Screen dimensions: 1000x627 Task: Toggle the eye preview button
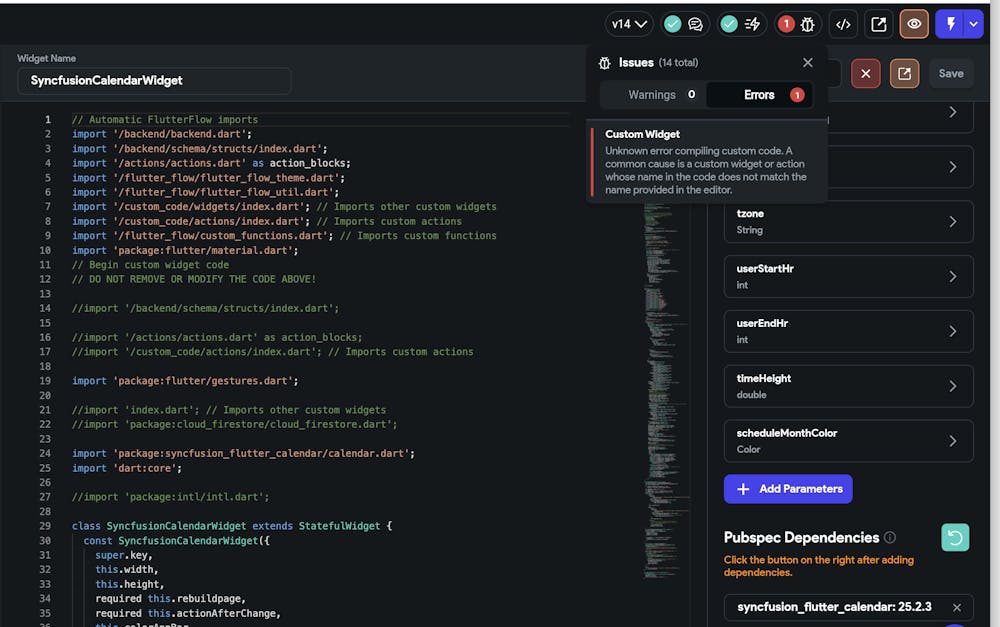914,24
